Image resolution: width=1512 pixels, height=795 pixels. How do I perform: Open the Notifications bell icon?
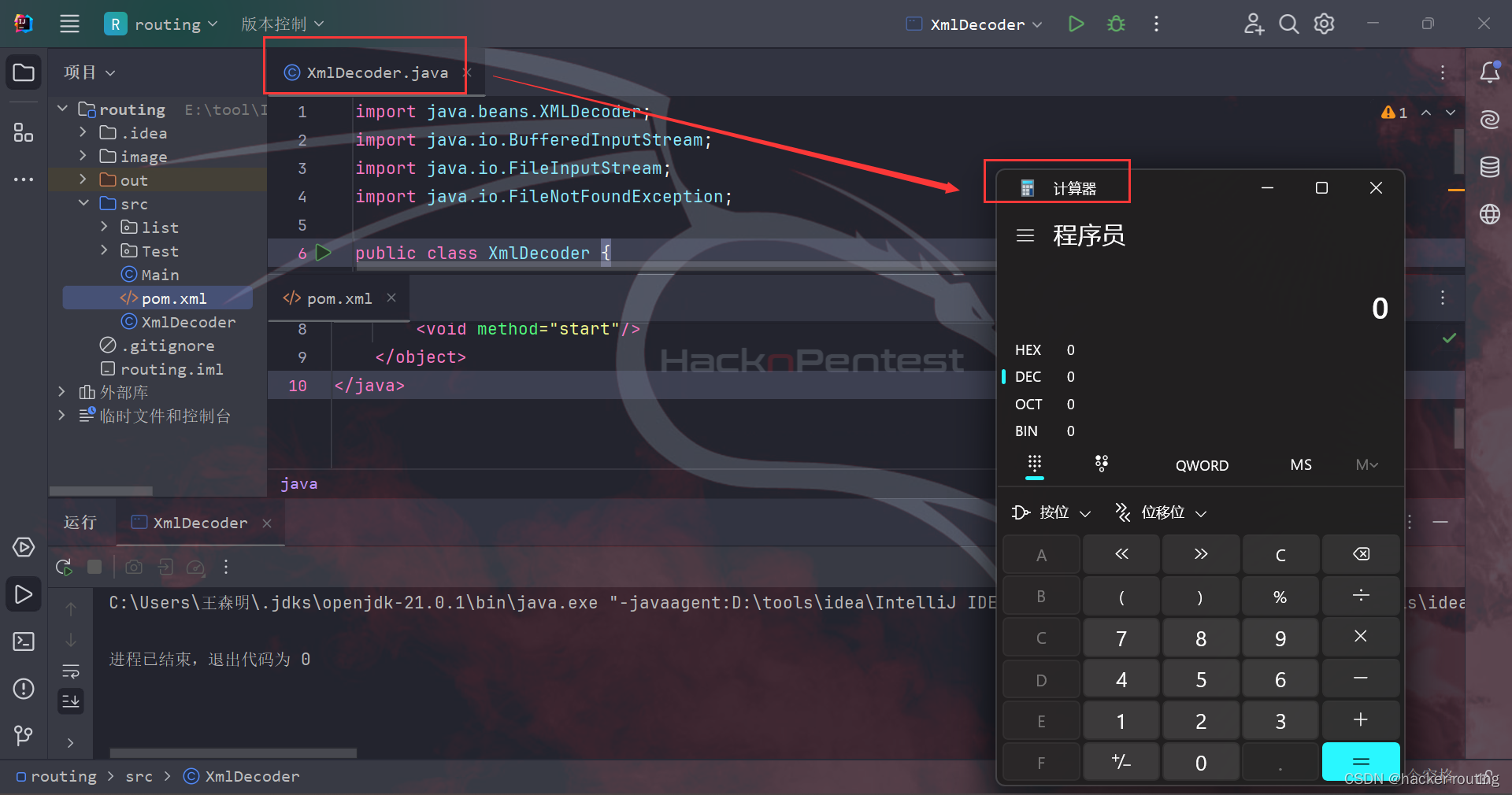pos(1489,72)
